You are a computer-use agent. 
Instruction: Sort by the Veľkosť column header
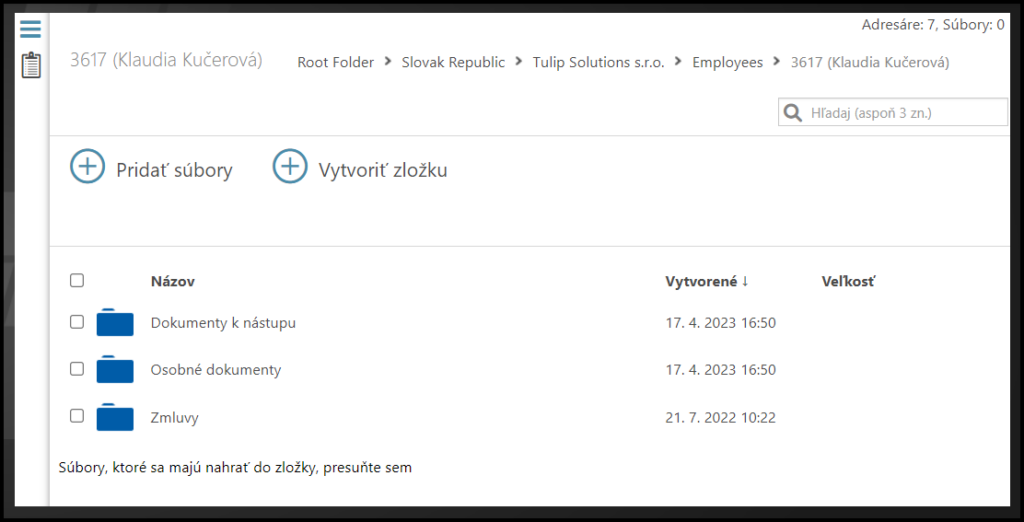point(848,282)
